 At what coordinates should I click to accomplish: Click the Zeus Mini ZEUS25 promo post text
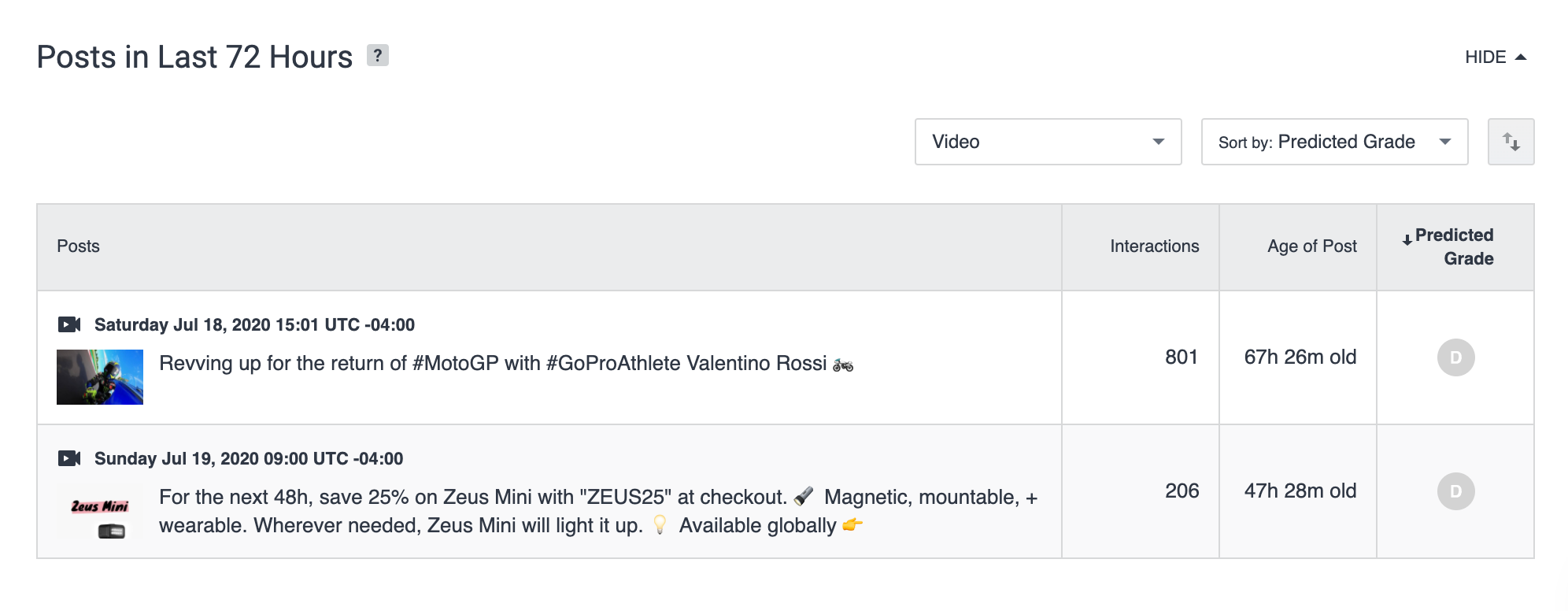click(598, 511)
